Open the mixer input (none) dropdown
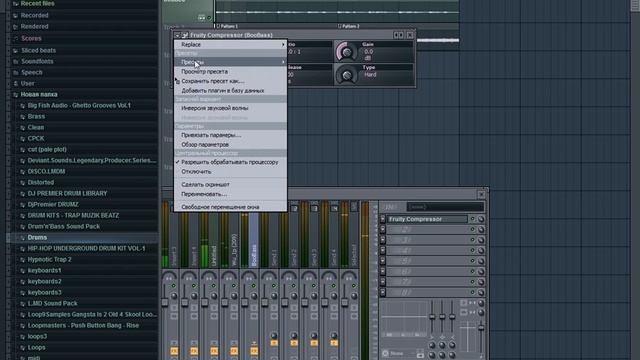 click(445, 207)
